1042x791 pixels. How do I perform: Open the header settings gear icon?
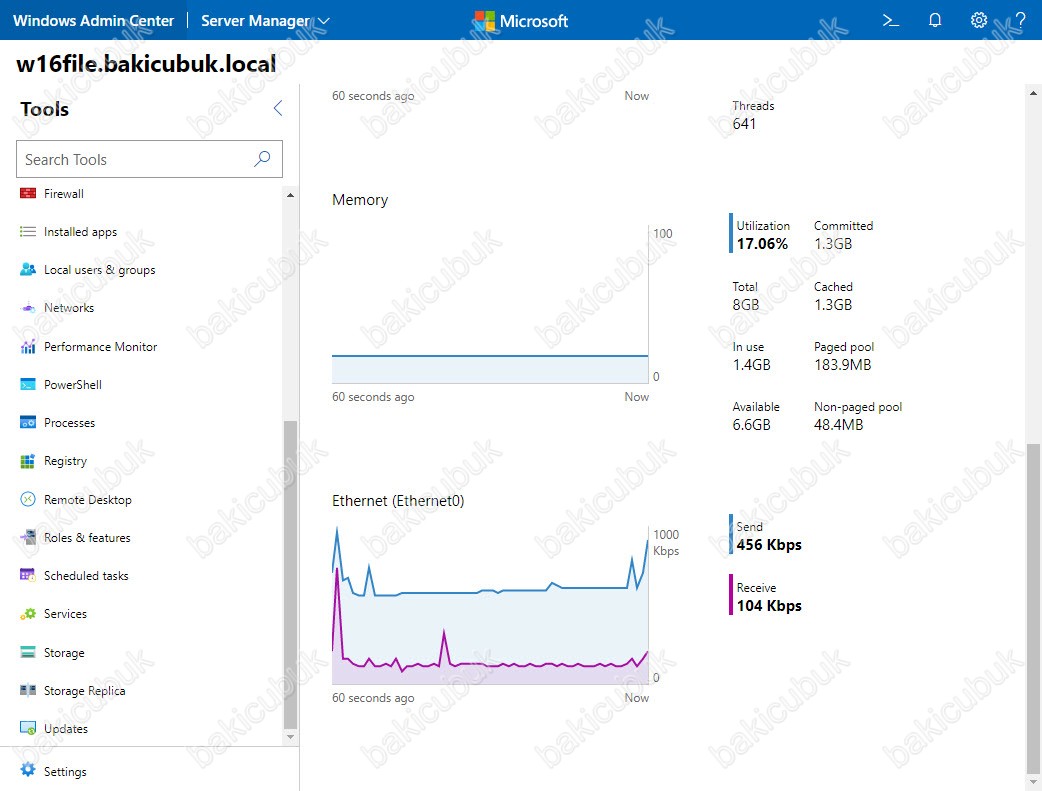pyautogui.click(x=979, y=21)
